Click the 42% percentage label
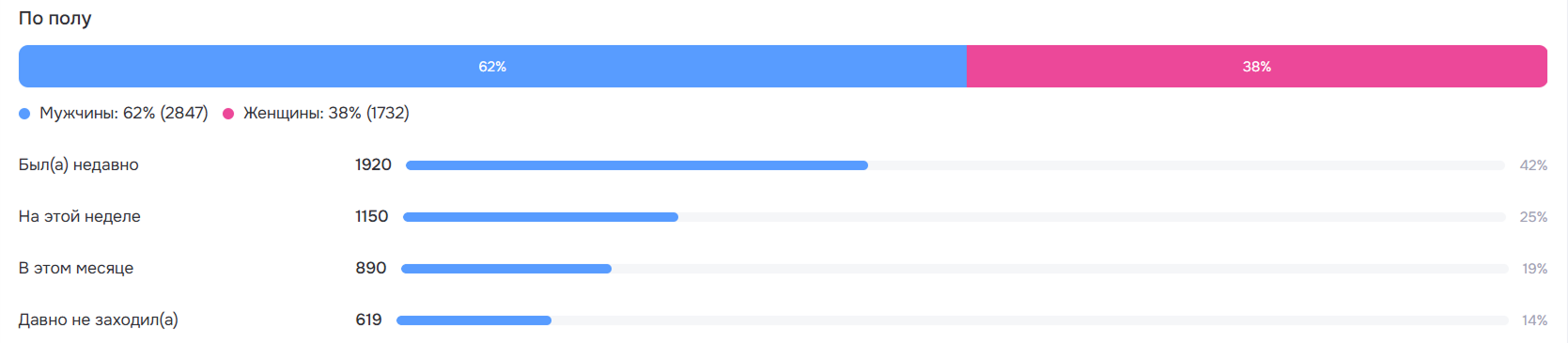The width and height of the screenshot is (1568, 343). (1533, 165)
